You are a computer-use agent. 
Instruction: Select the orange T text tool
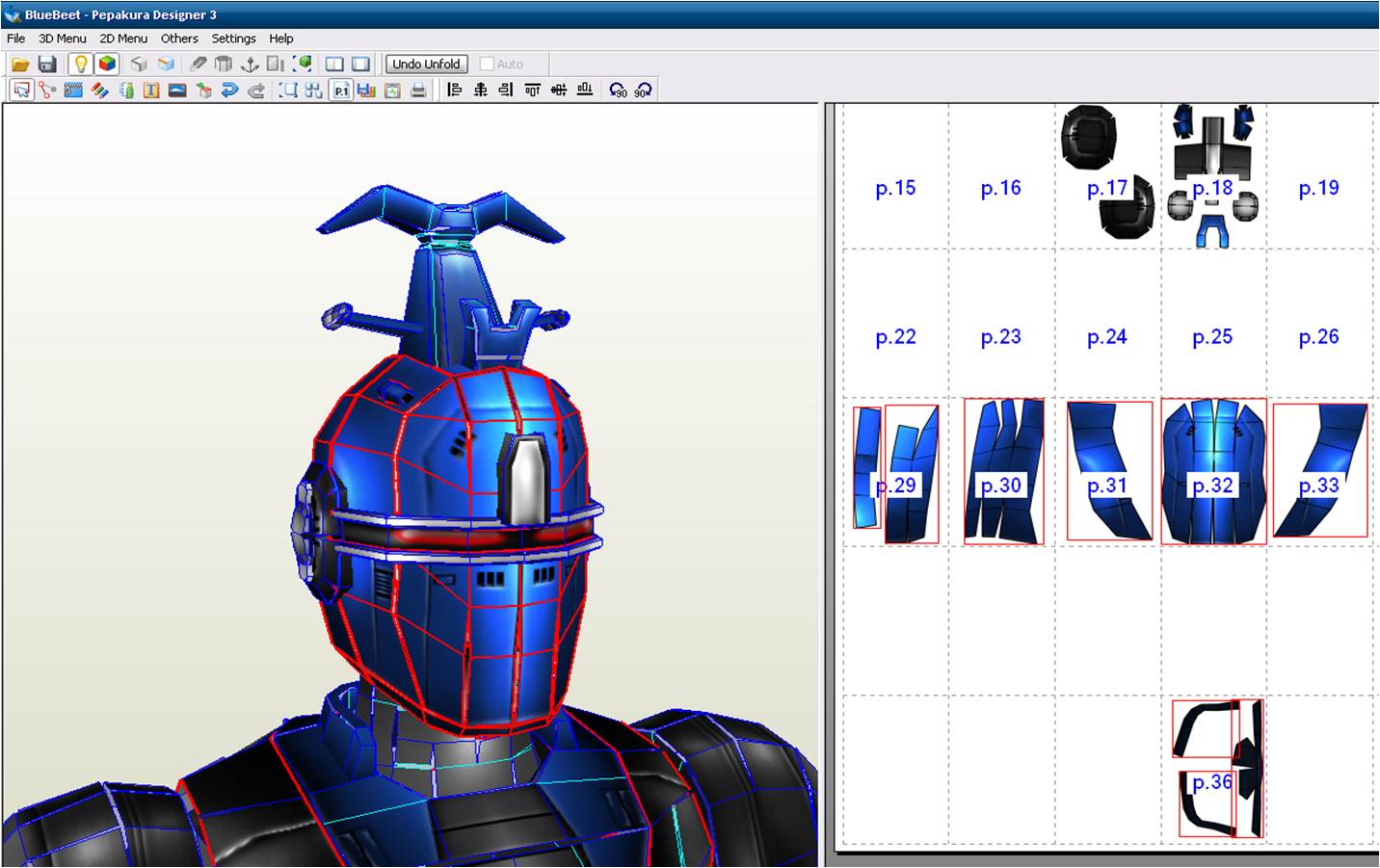click(151, 91)
